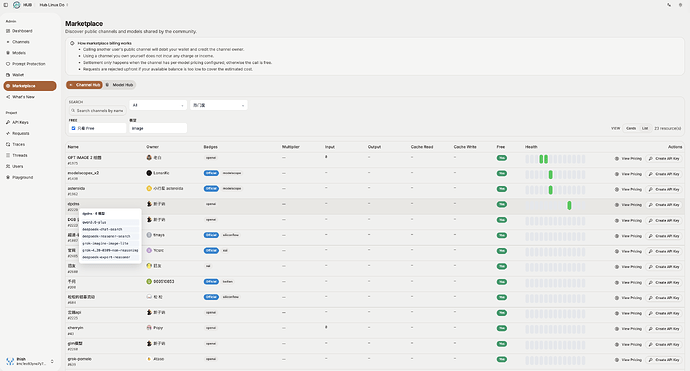Toggle the sidebar panel icon at top-left
The image size is (690, 371).
[x=6, y=5]
